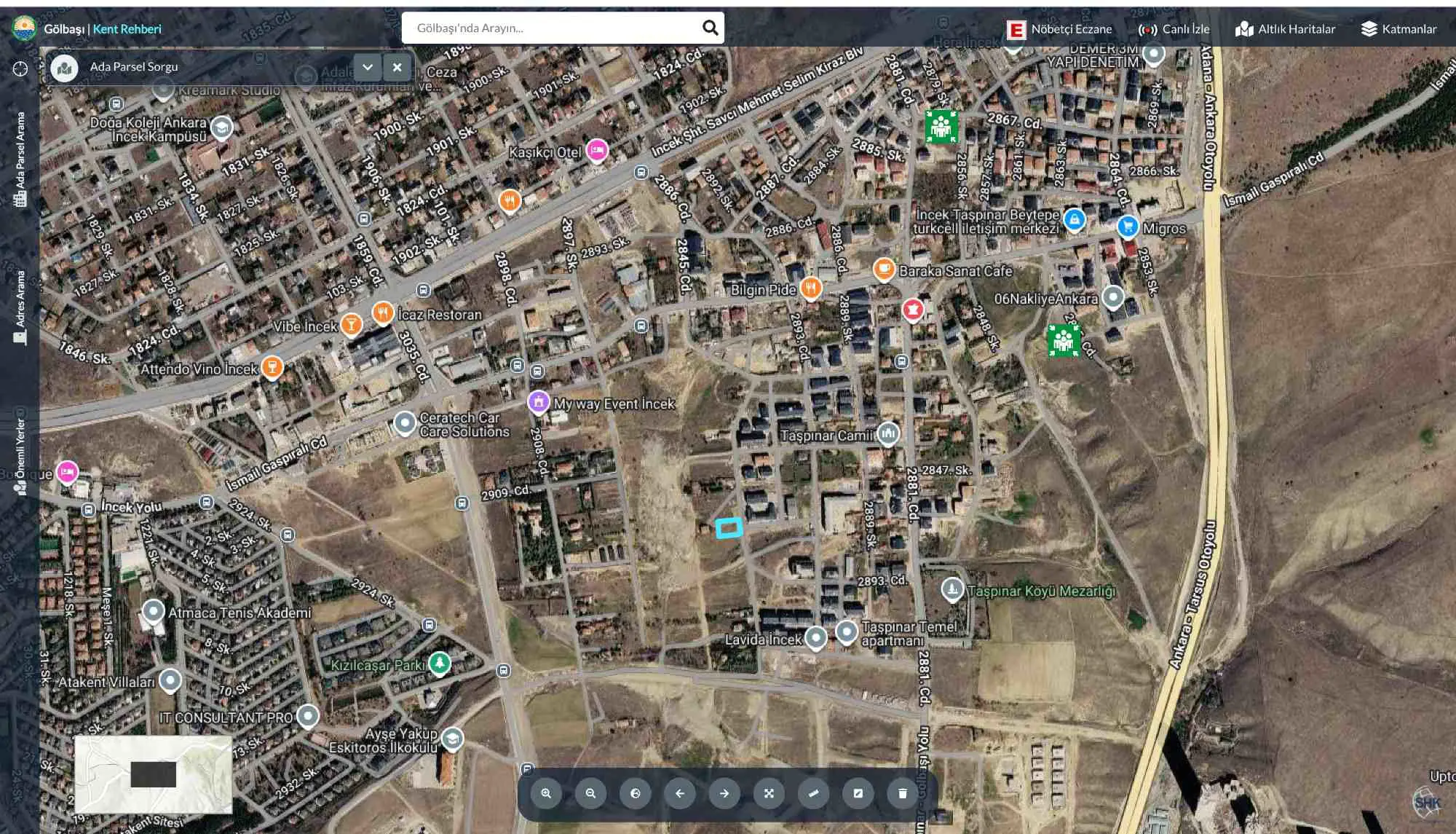This screenshot has height=834, width=1456.
Task: Click the Atmaca Tenis Akademi marker
Action: (153, 611)
